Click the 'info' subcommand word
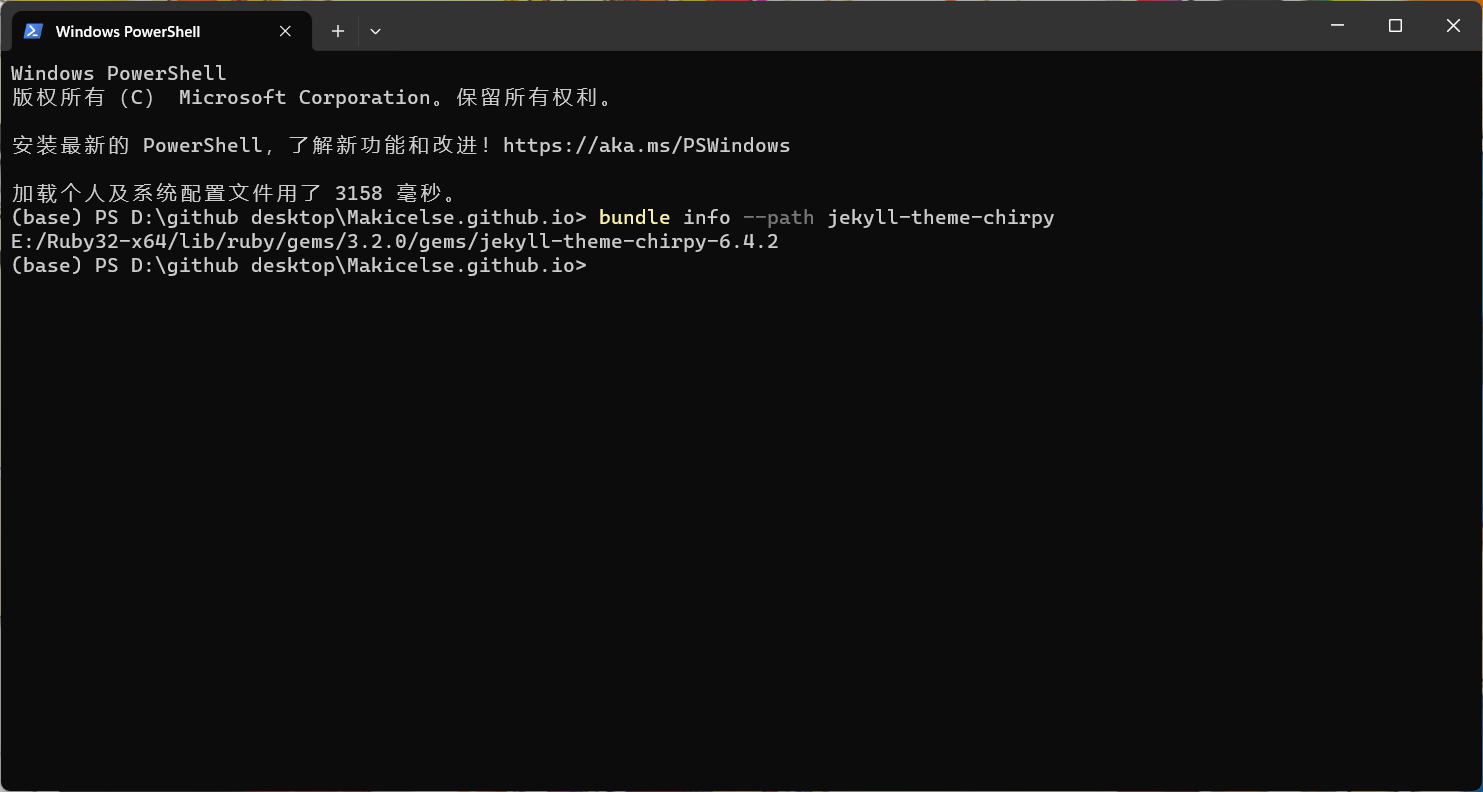1483x792 pixels. [707, 218]
